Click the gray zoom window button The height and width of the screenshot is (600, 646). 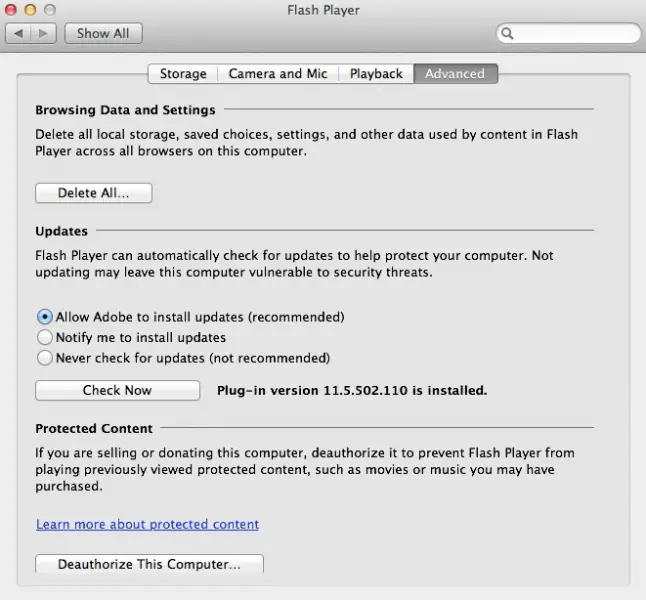(50, 9)
